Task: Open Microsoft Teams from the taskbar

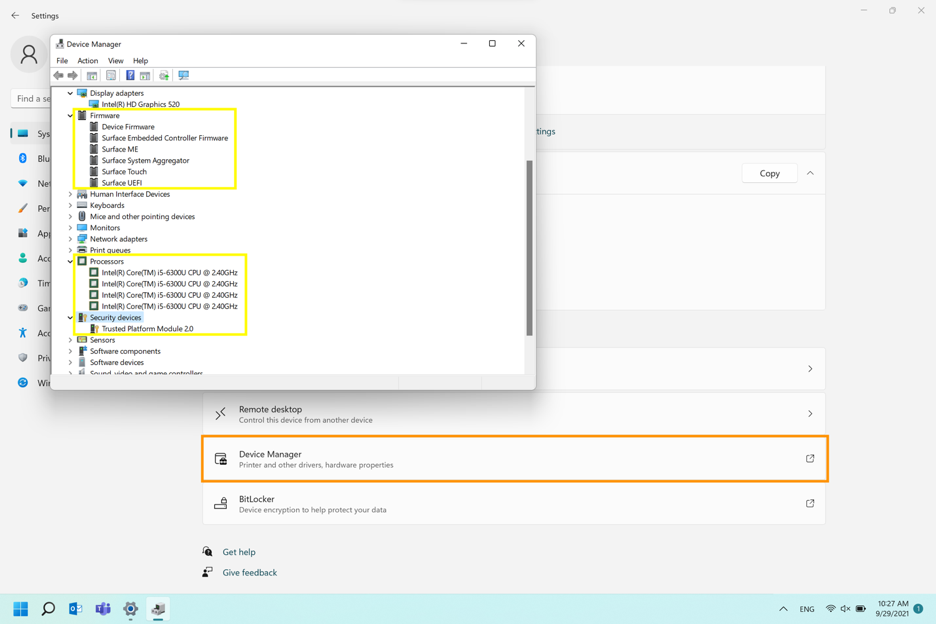Action: [x=103, y=609]
